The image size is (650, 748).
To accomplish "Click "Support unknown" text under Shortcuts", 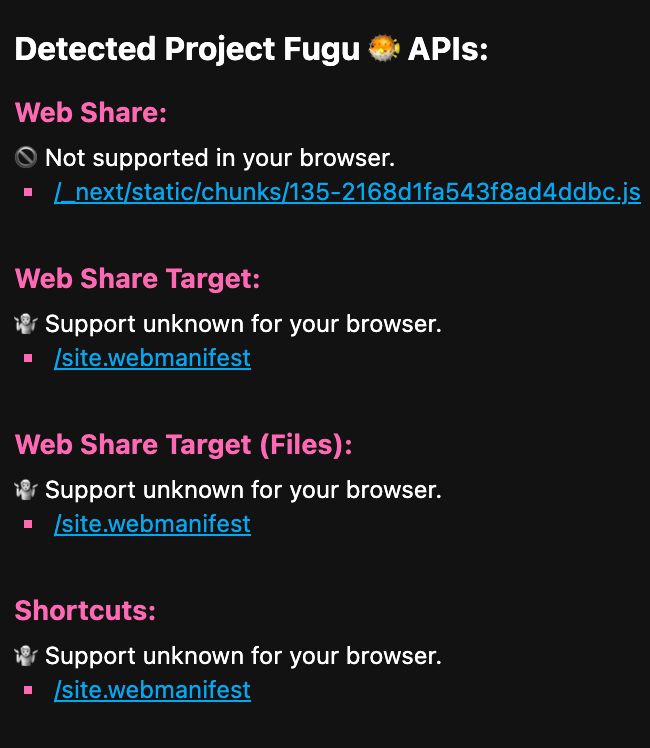I will pos(243,656).
